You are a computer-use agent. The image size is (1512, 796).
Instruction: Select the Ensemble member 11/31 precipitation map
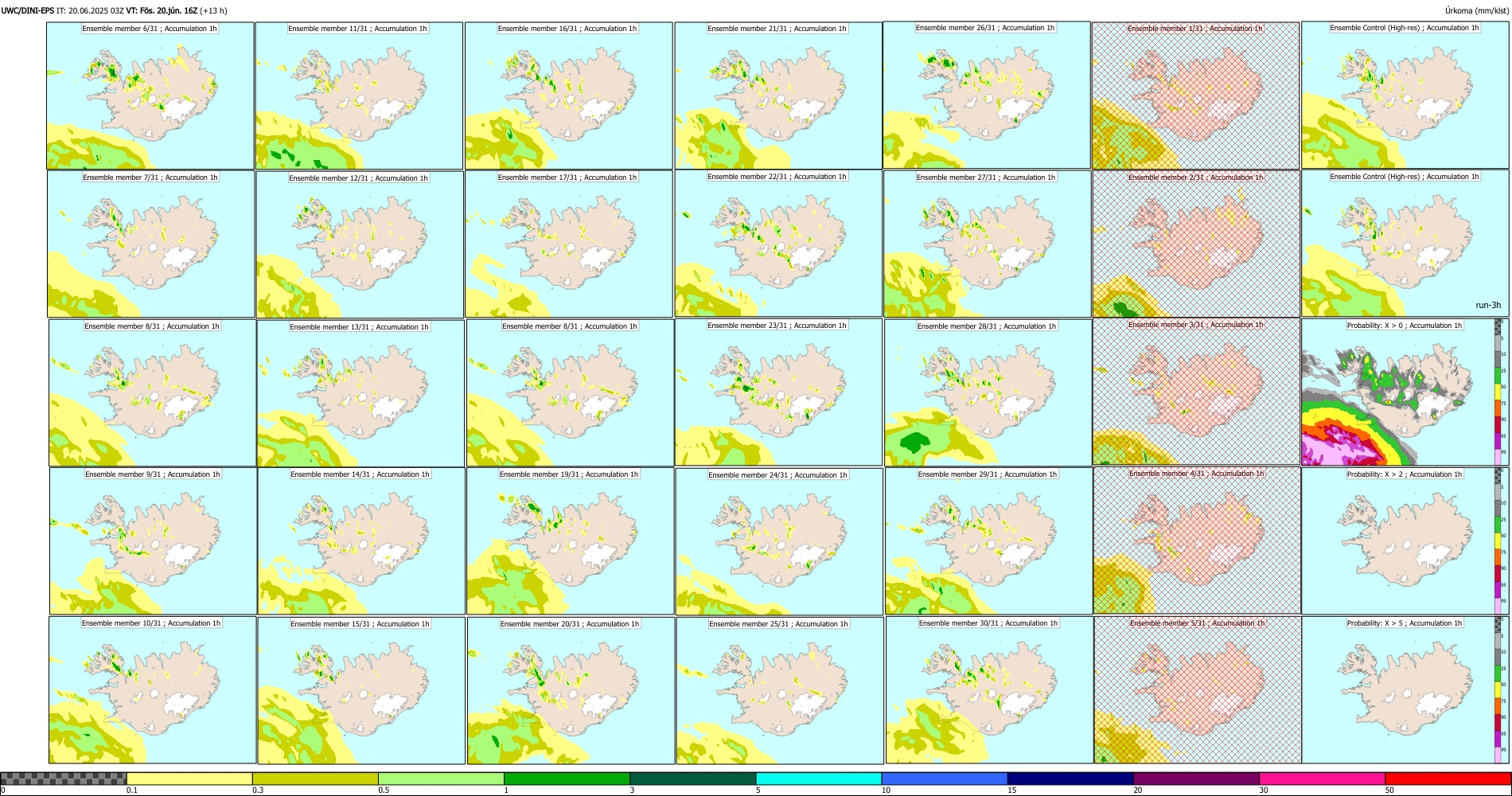point(359,96)
